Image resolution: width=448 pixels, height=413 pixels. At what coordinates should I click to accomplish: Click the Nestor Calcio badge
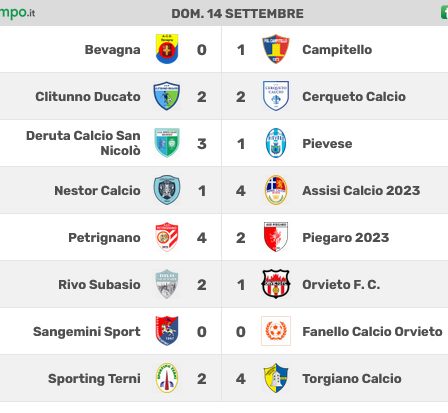pyautogui.click(x=167, y=190)
